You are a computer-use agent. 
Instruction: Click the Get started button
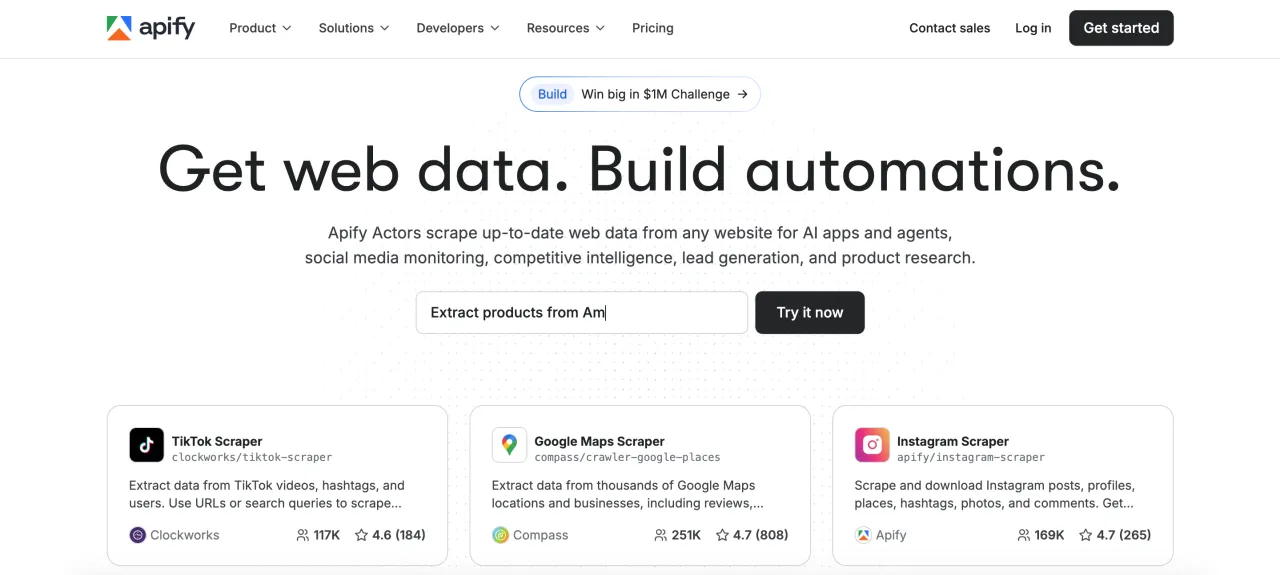coord(1121,28)
